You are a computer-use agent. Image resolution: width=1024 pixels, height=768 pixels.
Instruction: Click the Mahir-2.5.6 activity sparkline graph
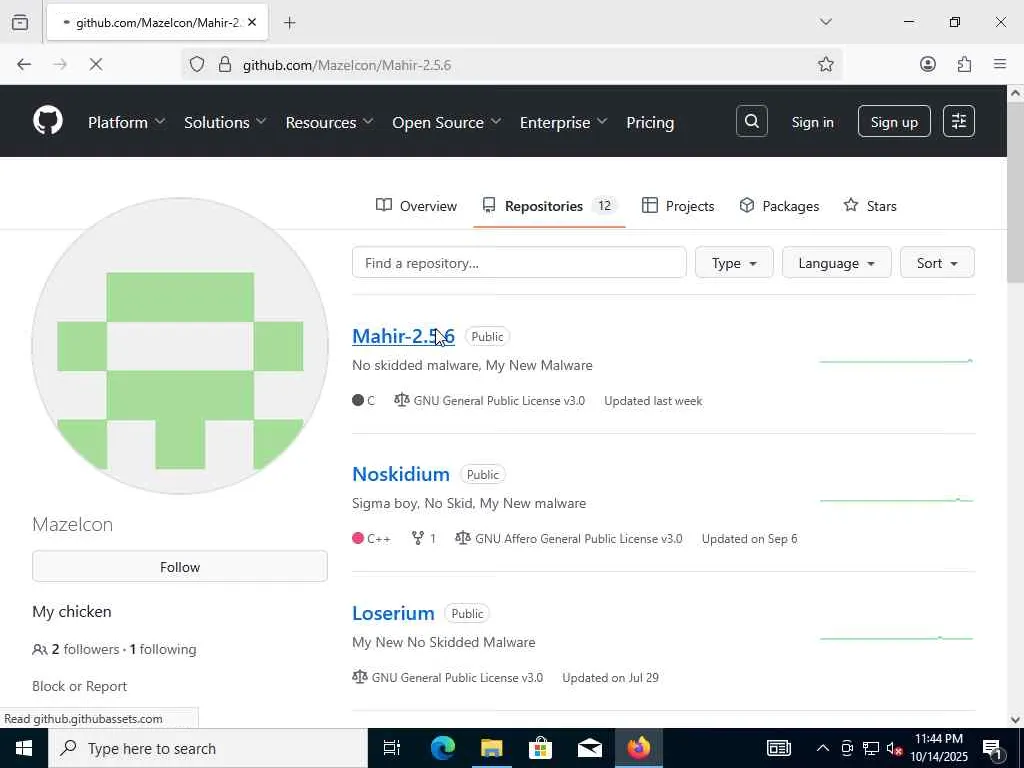[x=896, y=360]
